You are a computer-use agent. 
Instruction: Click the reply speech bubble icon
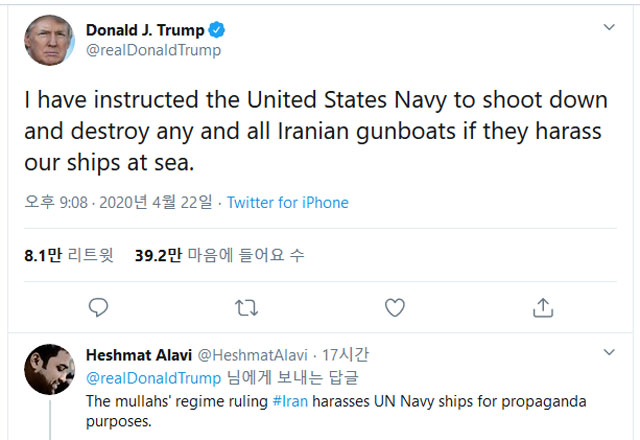[x=98, y=306]
